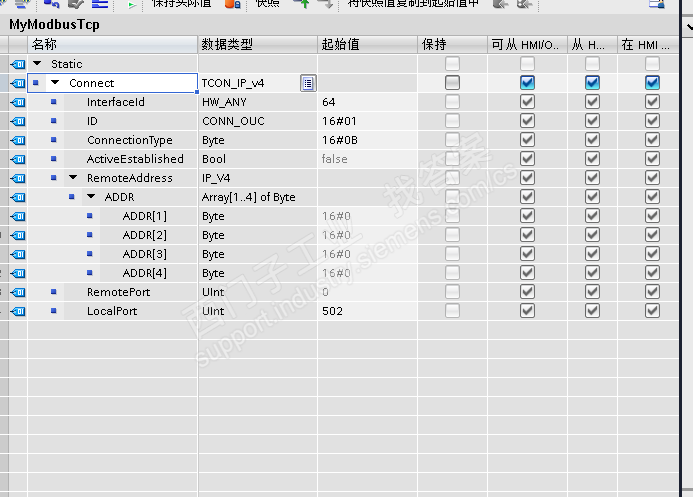Click LocalPort start value 502
Image resolution: width=693 pixels, height=497 pixels.
[332, 311]
